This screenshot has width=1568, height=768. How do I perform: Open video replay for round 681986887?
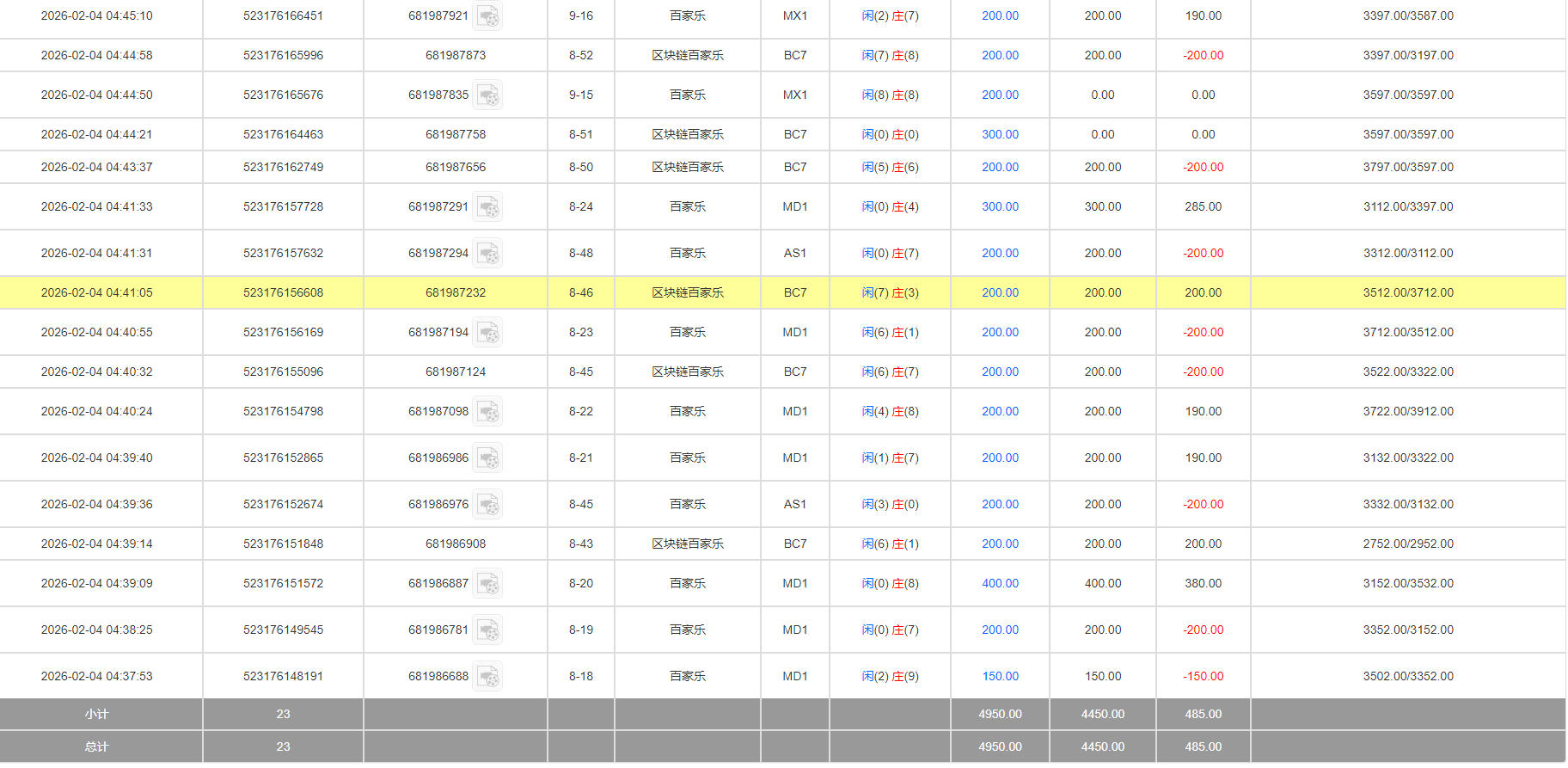[487, 584]
